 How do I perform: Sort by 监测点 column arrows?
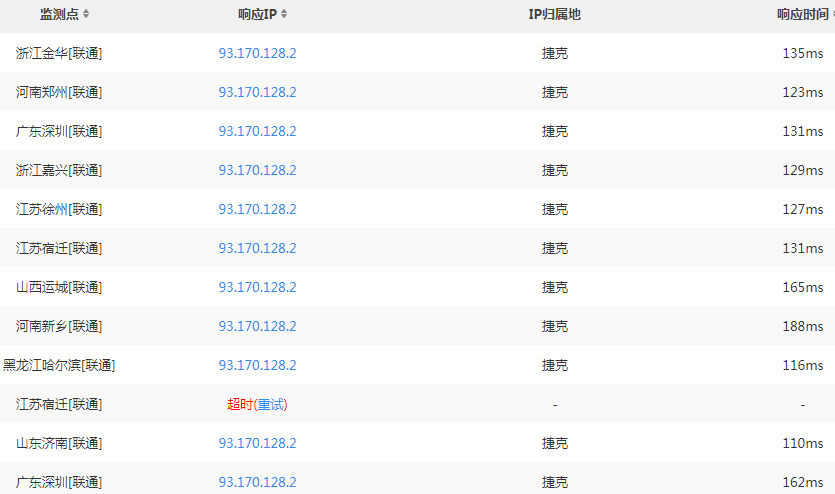point(86,14)
